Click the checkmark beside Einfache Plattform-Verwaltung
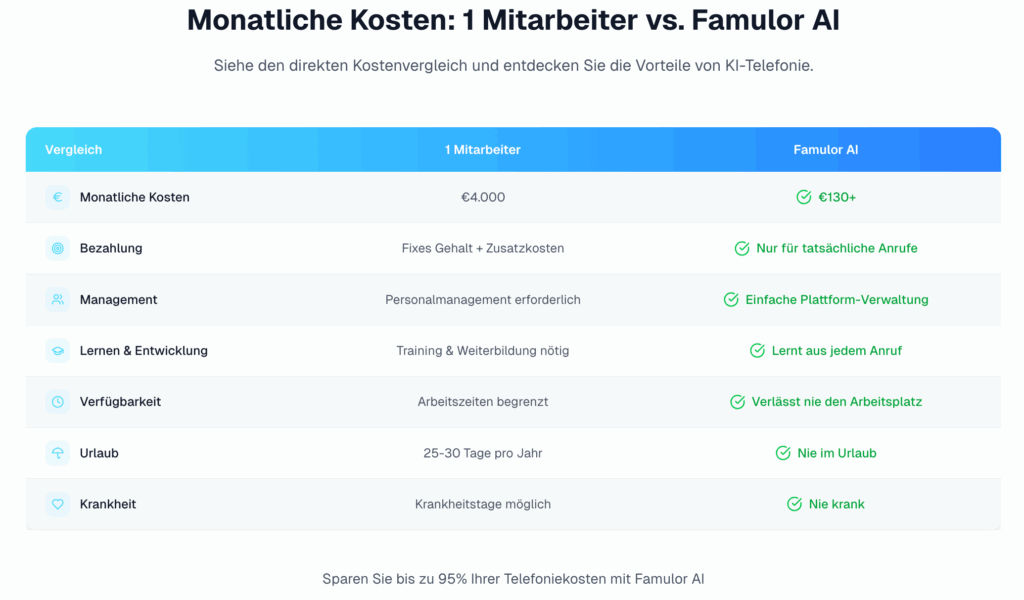Screen dimensions: 1024x600 [x=731, y=299]
